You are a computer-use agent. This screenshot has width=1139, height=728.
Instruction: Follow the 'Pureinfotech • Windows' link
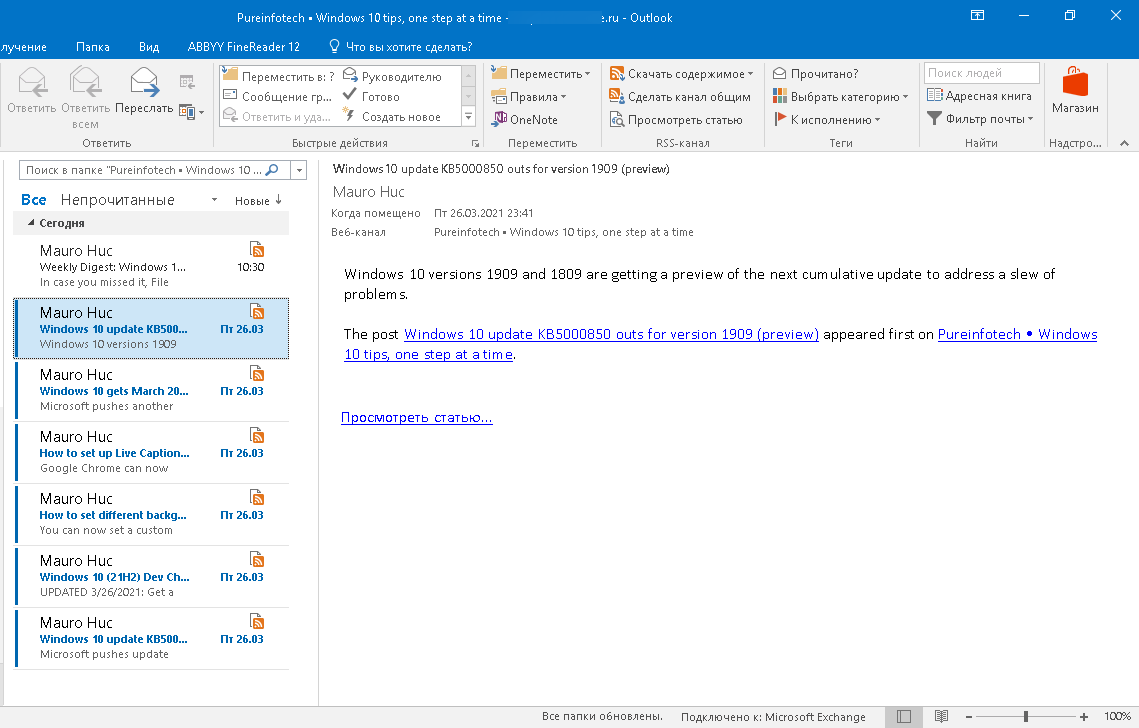click(x=1018, y=334)
